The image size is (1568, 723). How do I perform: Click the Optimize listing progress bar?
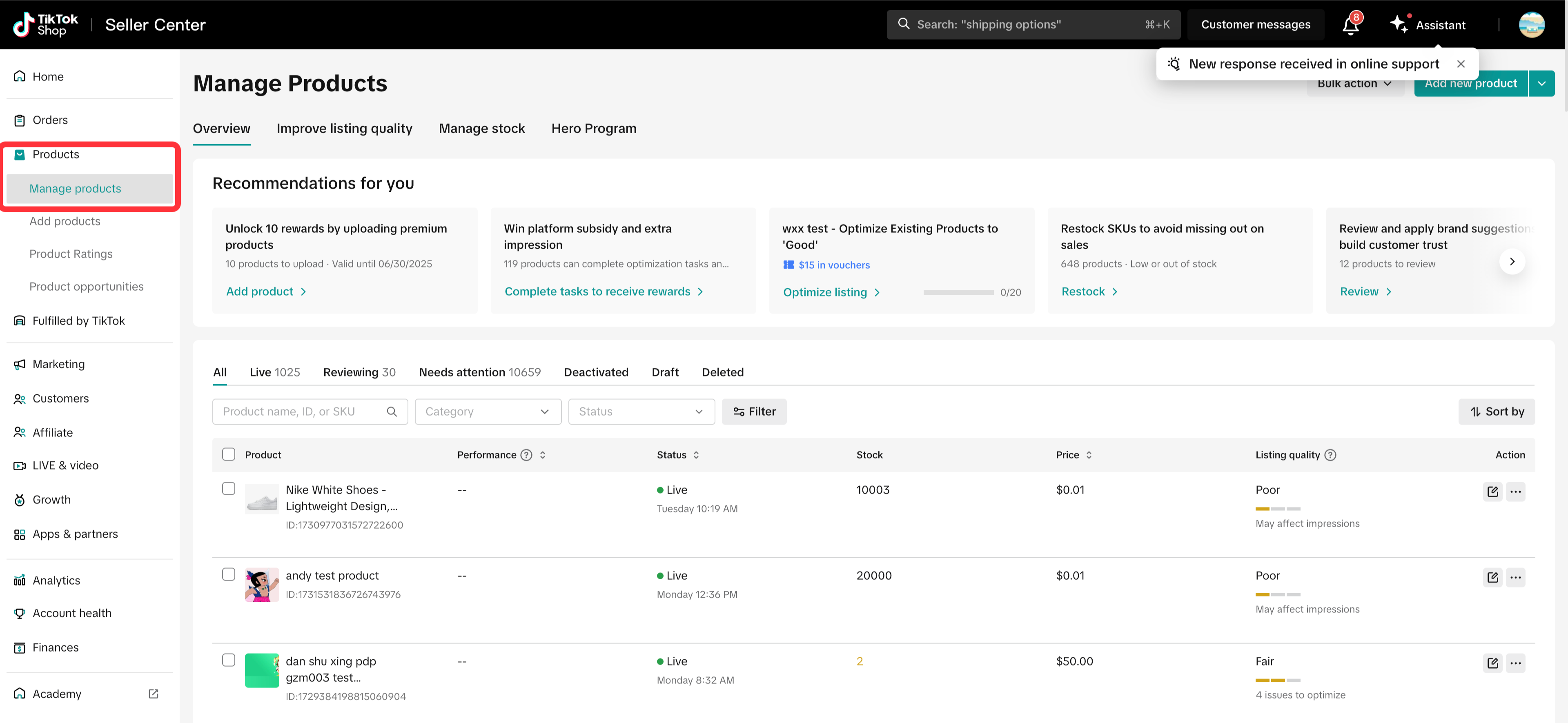(958, 292)
